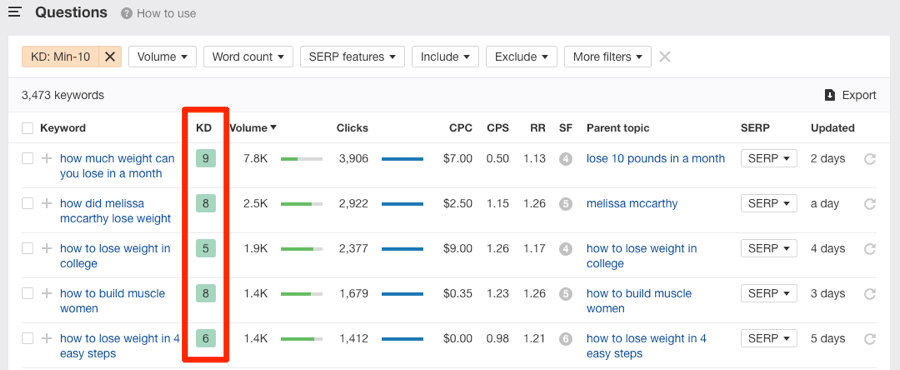Viewport: 900px width, 370px height.
Task: Refresh 'how to lose weight in 4 easy steps' row
Action: pyautogui.click(x=870, y=338)
